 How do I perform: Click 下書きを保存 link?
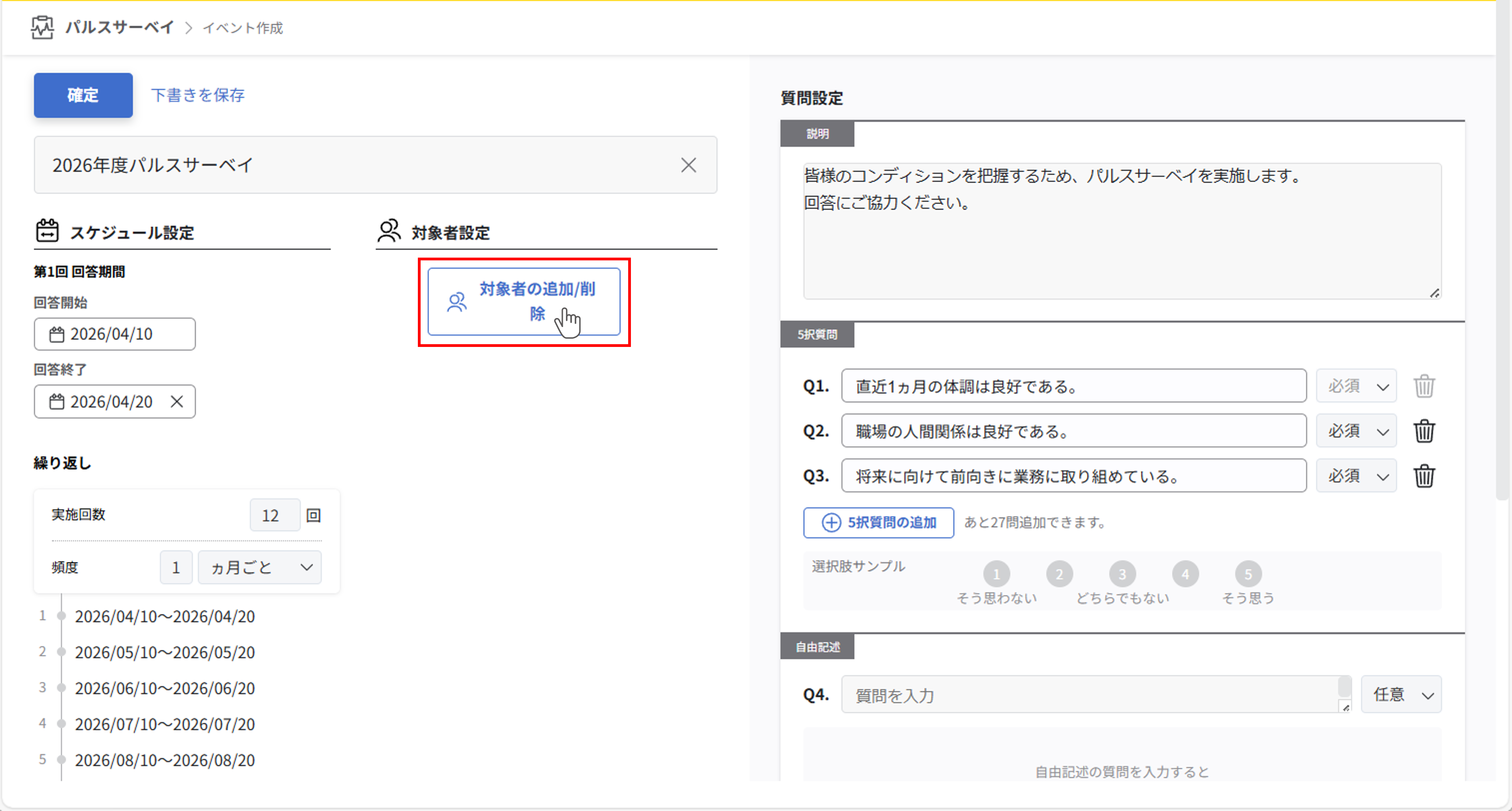click(x=198, y=95)
